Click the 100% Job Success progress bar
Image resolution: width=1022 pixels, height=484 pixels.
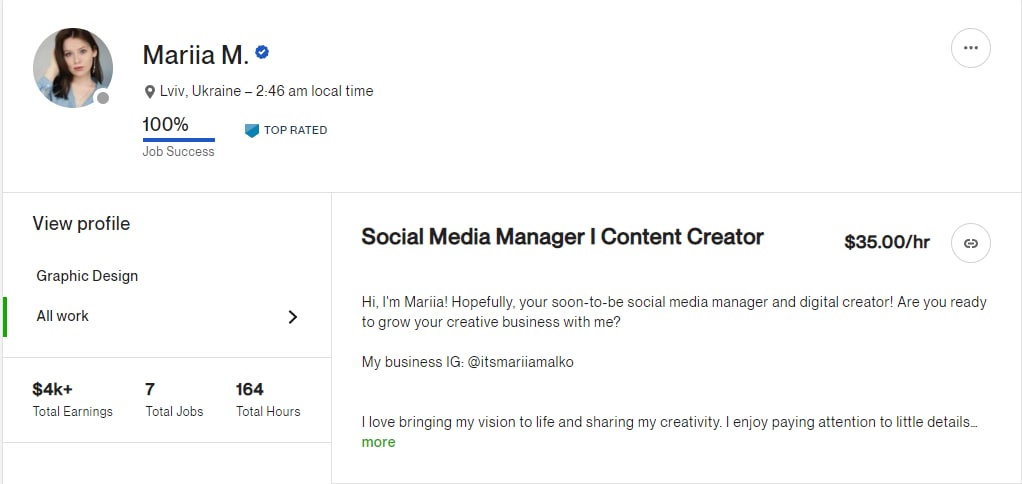point(179,139)
